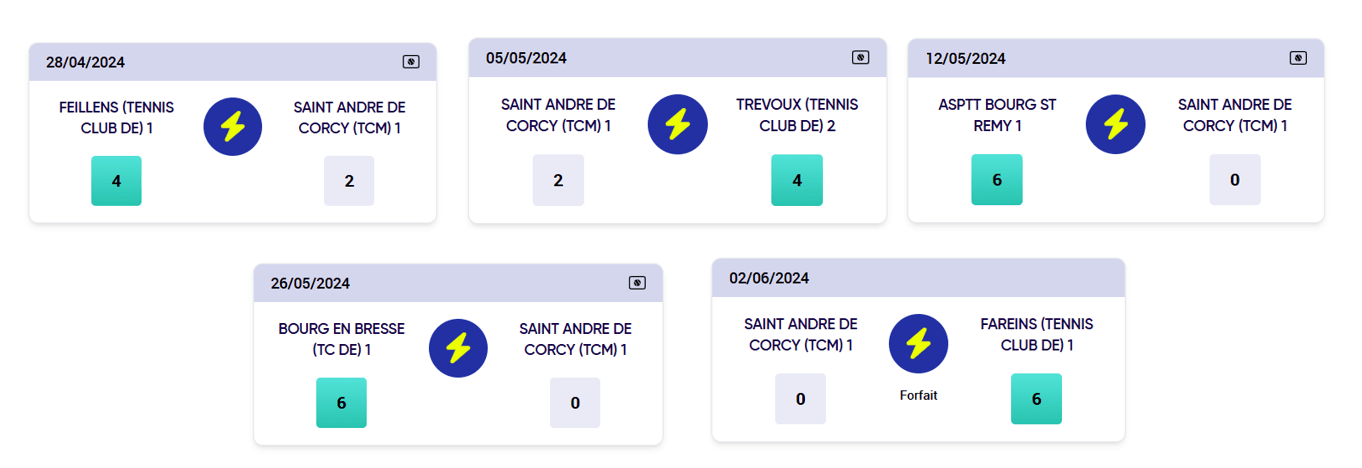Screen dimensions: 1362x468
Task: Open the FAREINS (TENNIS CLUB DE) 1 team
Action: [1036, 335]
